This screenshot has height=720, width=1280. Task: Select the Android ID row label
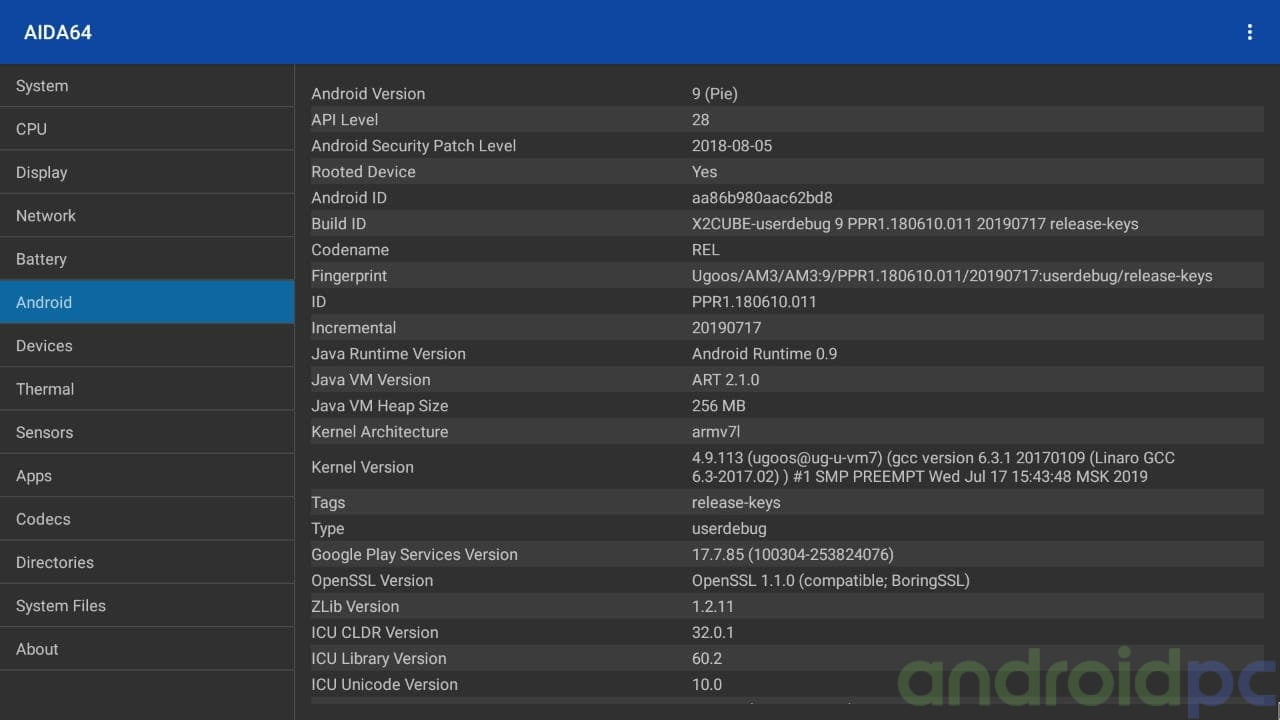[349, 198]
